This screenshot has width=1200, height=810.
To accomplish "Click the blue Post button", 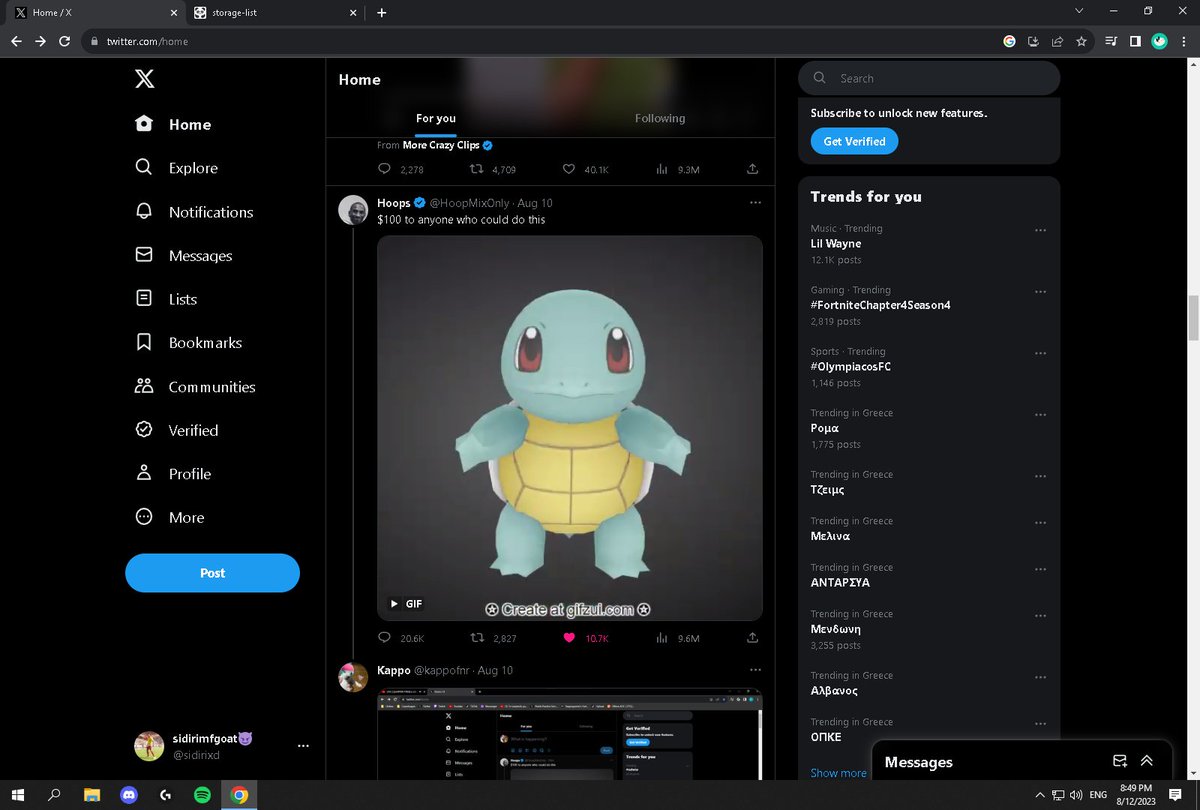I will pos(212,573).
